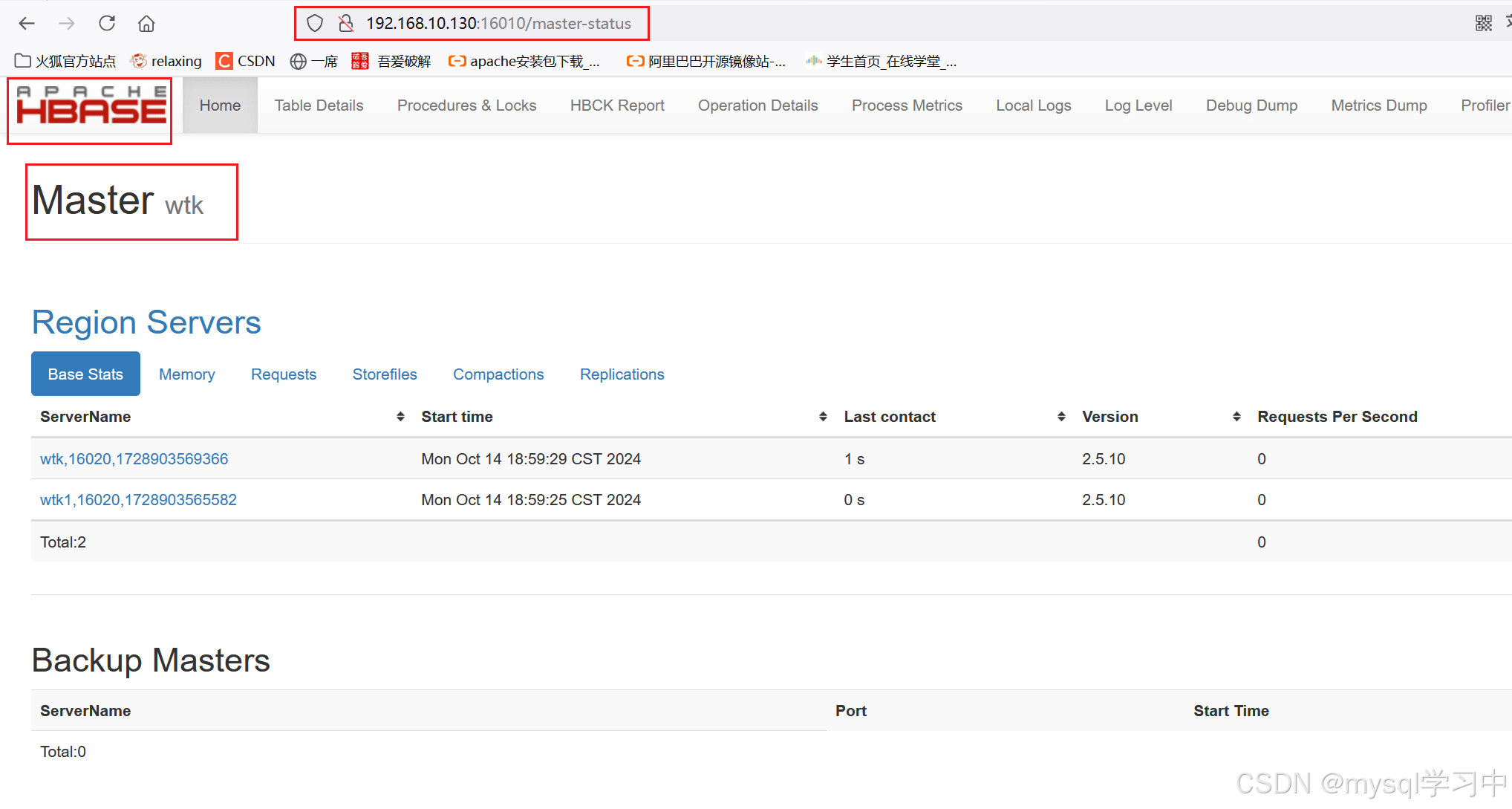
Task: Sort table by ServerName column arrows
Action: click(400, 417)
